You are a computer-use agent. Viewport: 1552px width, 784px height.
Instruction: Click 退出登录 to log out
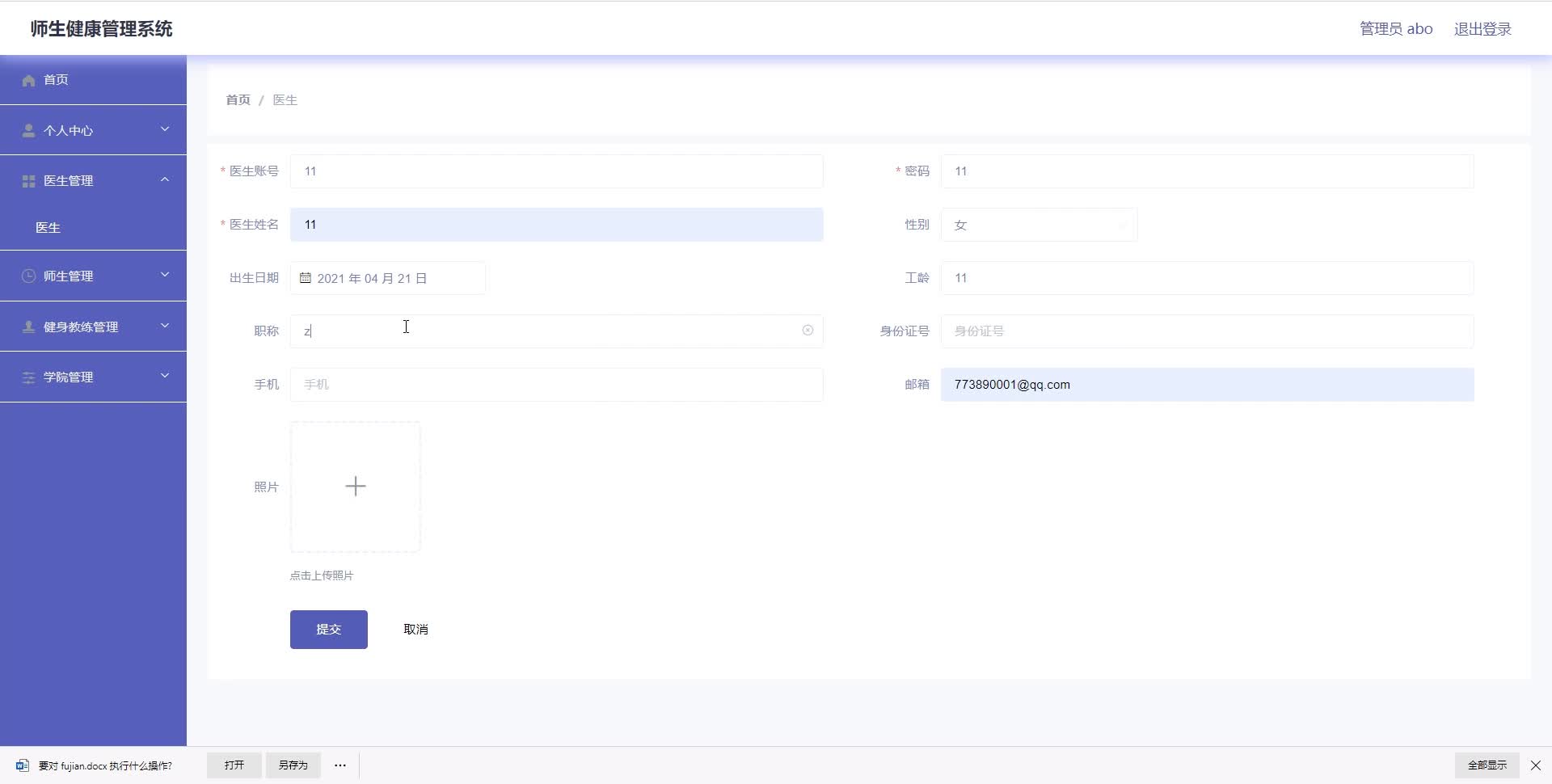click(x=1482, y=29)
